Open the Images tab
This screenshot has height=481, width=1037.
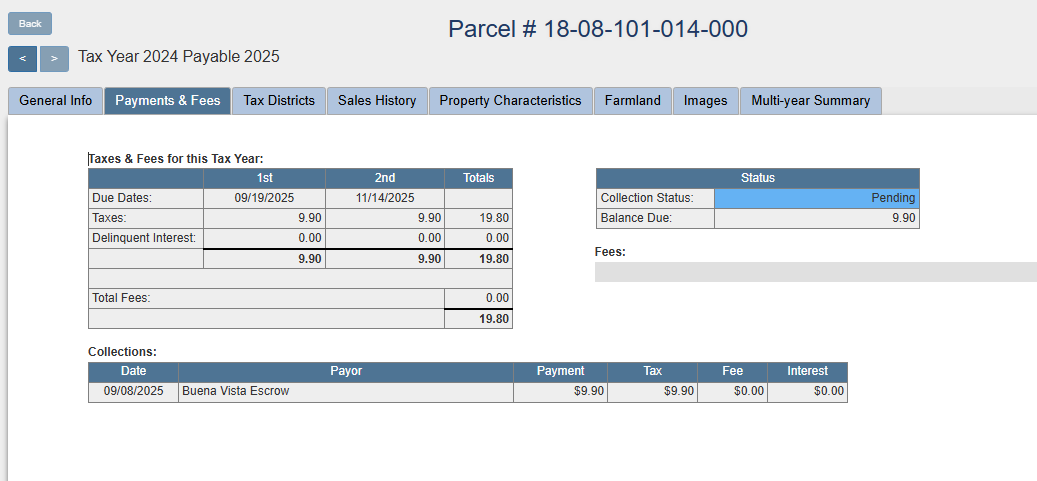(705, 101)
